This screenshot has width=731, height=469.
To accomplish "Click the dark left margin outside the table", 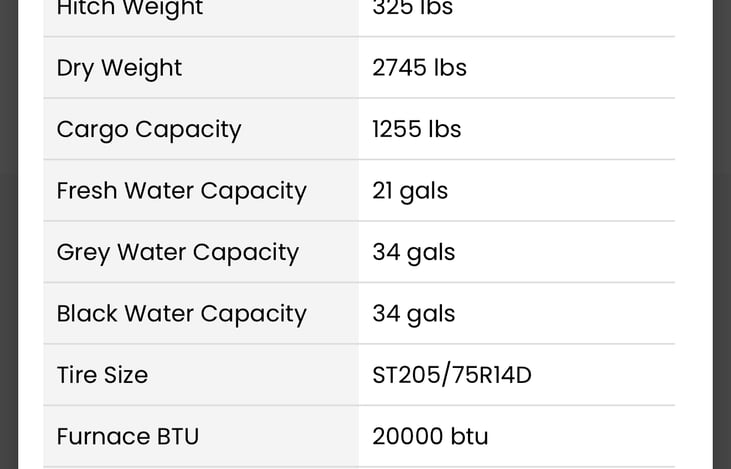I will click(x=8, y=234).
